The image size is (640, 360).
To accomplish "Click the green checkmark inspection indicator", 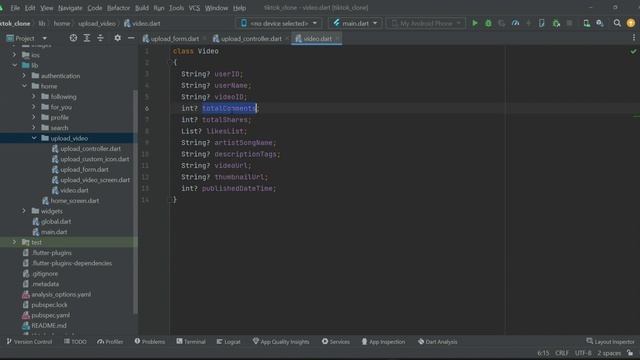I will [633, 51].
